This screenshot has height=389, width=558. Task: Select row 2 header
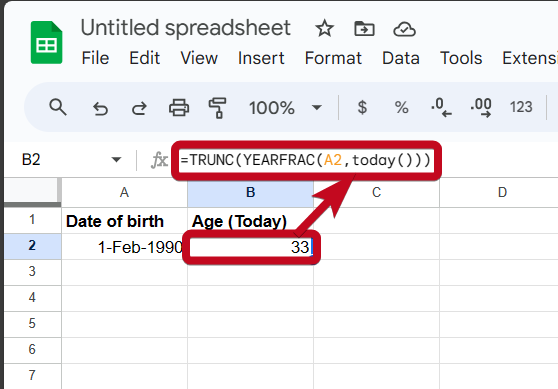pyautogui.click(x=32, y=246)
